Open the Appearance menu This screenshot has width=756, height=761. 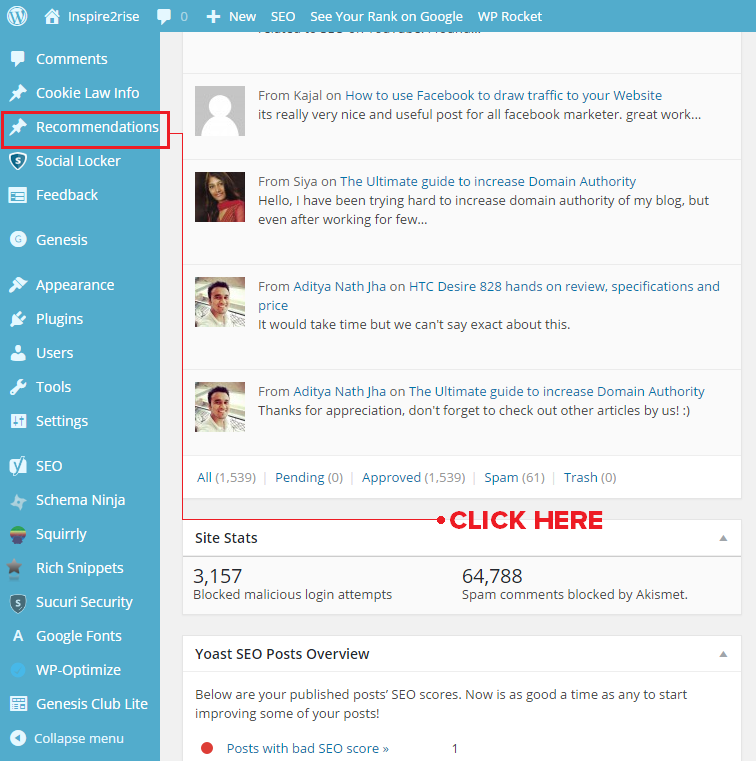pos(75,285)
